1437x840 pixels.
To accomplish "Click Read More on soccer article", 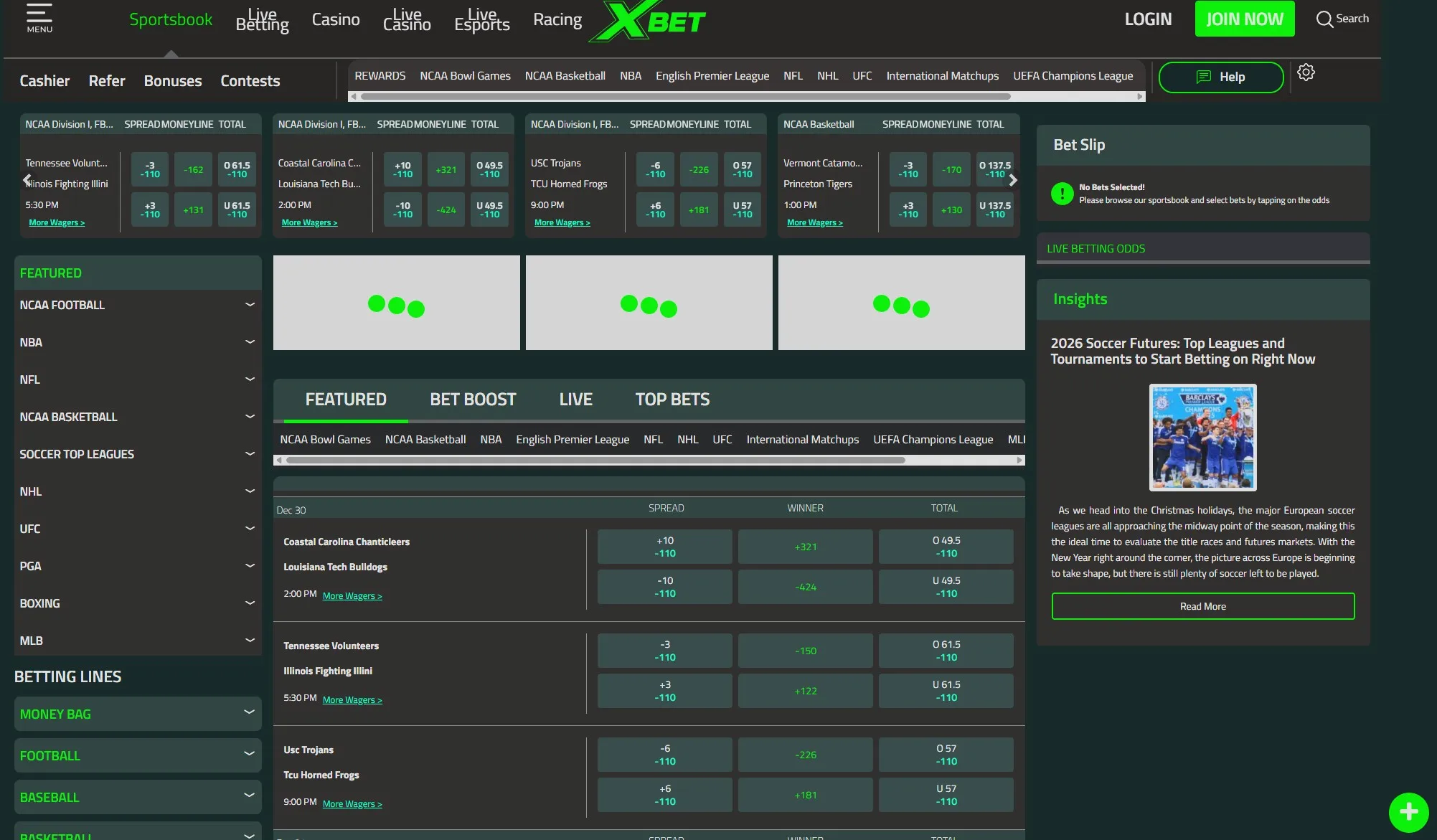I will click(1203, 606).
